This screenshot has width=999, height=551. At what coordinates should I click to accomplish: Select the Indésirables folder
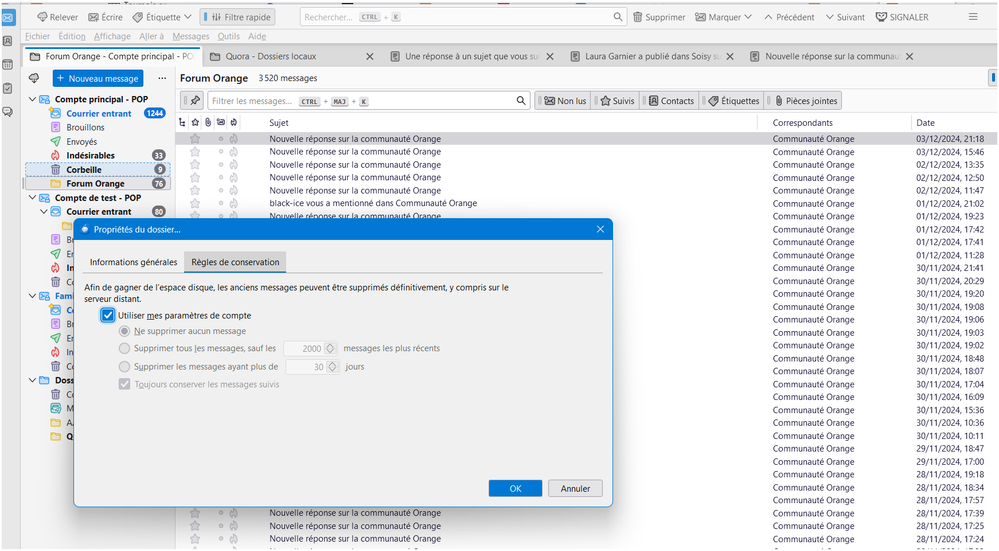(x=97, y=155)
